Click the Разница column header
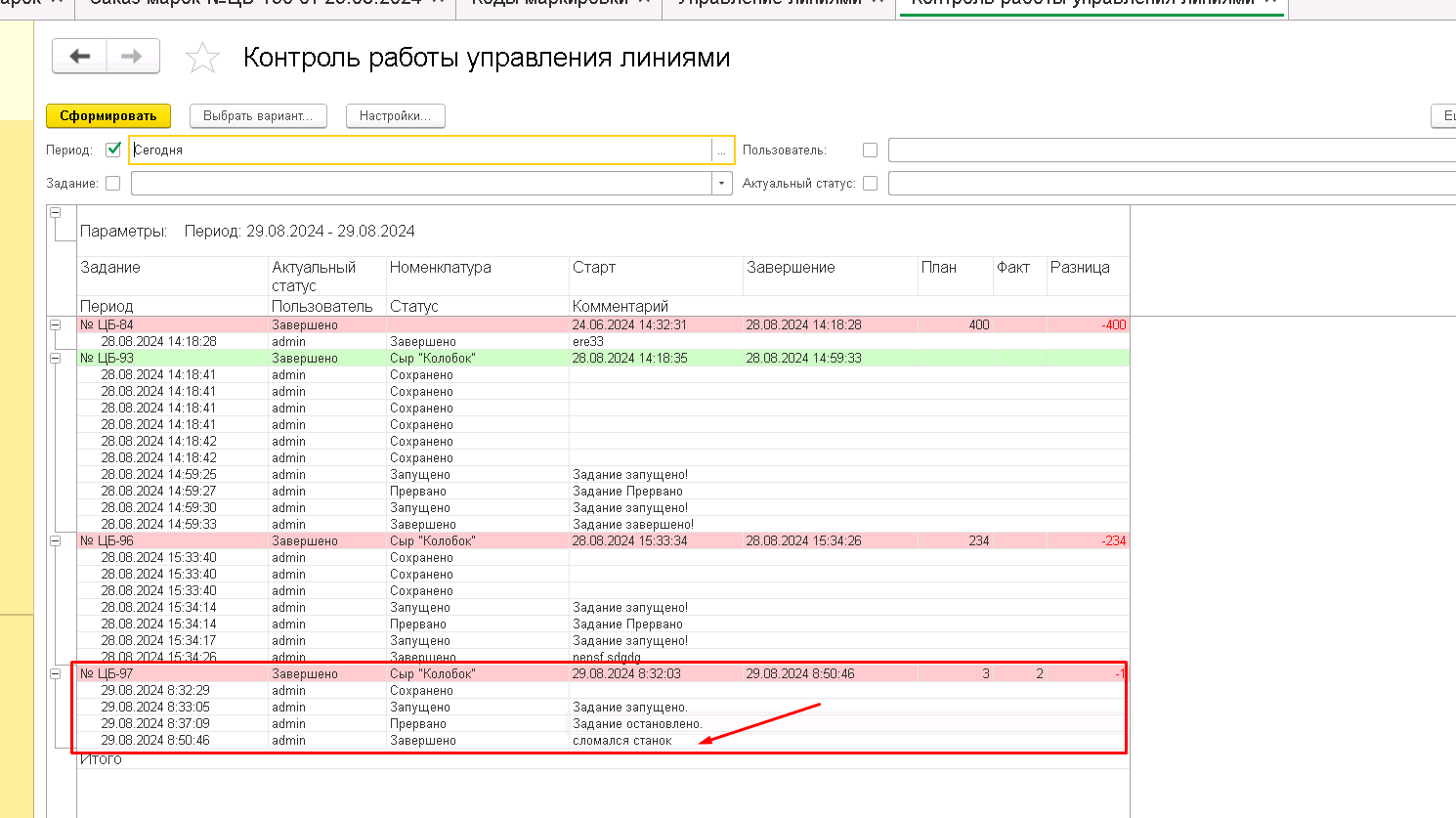The height and width of the screenshot is (818, 1456). 1080,267
